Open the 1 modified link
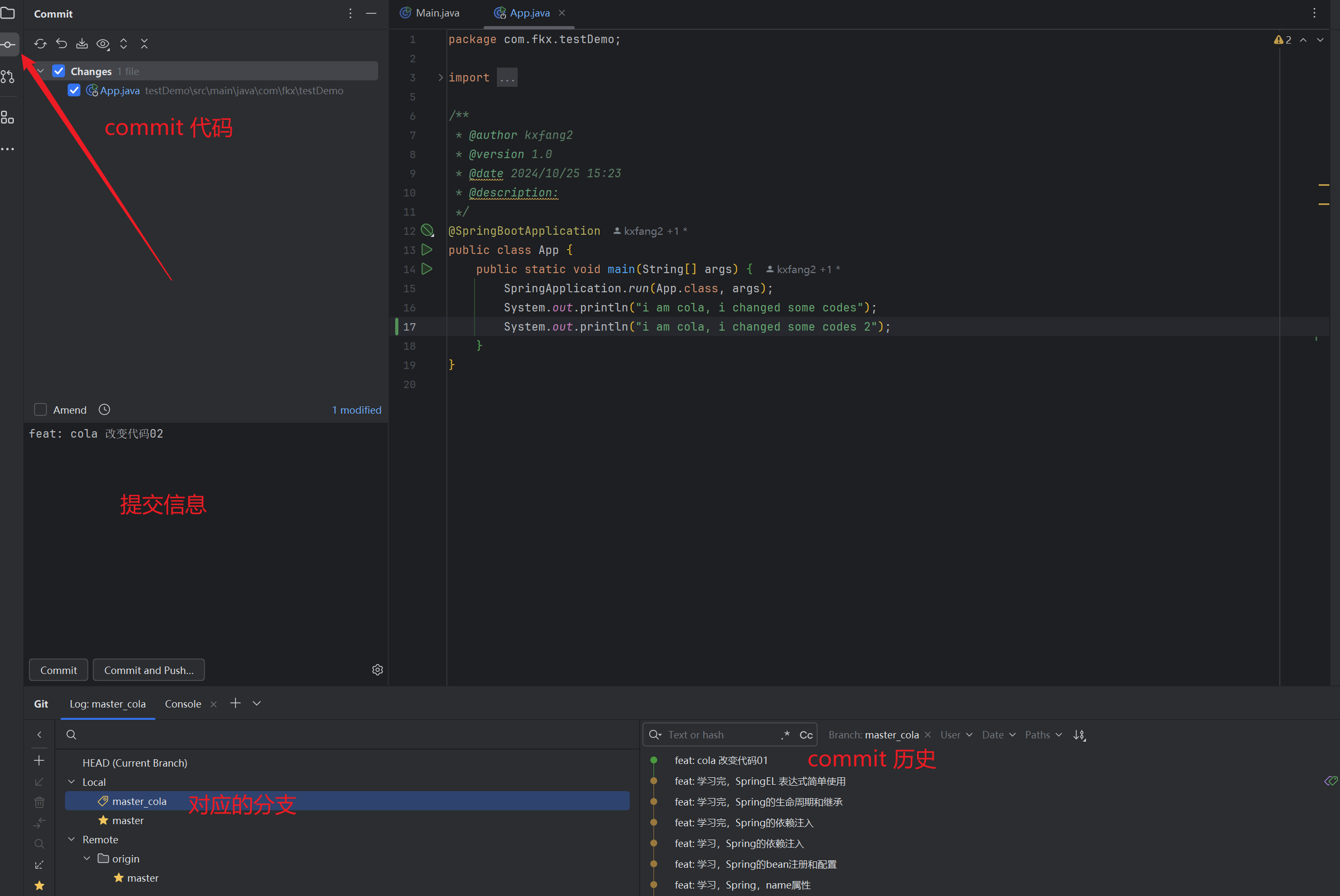 357,410
